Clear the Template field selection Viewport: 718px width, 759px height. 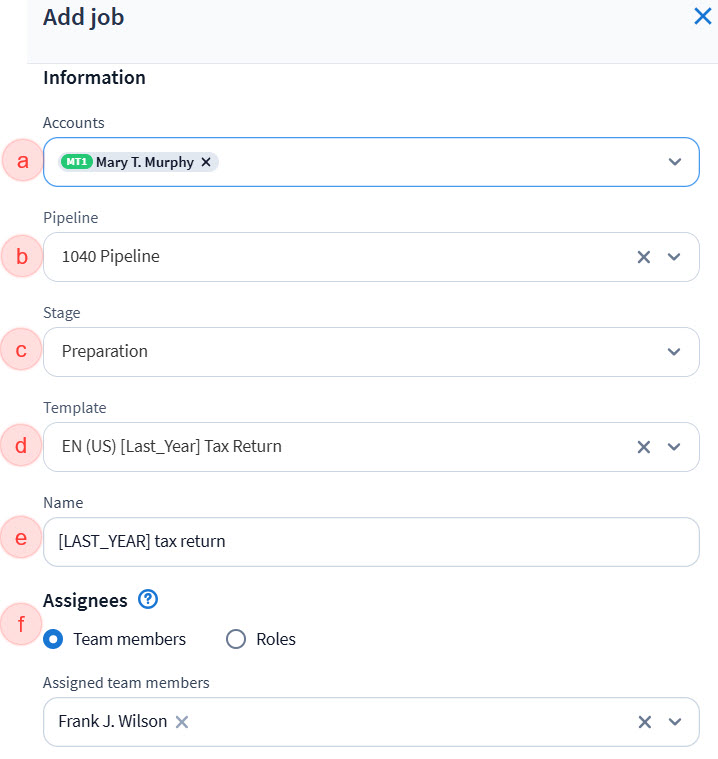pyautogui.click(x=644, y=447)
